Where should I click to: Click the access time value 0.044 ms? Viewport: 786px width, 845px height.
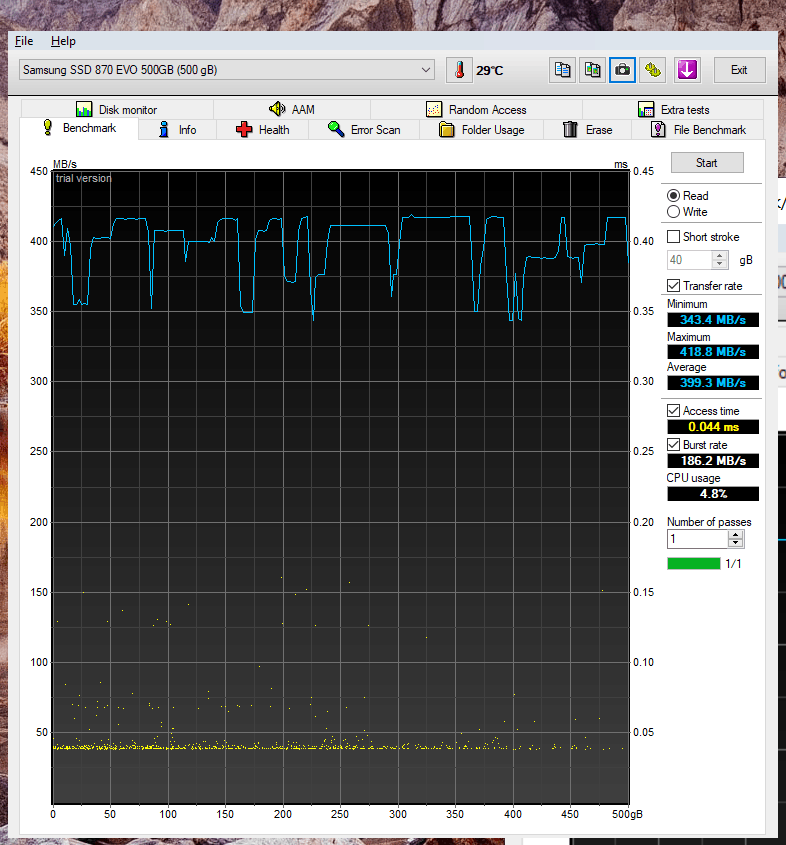[713, 427]
